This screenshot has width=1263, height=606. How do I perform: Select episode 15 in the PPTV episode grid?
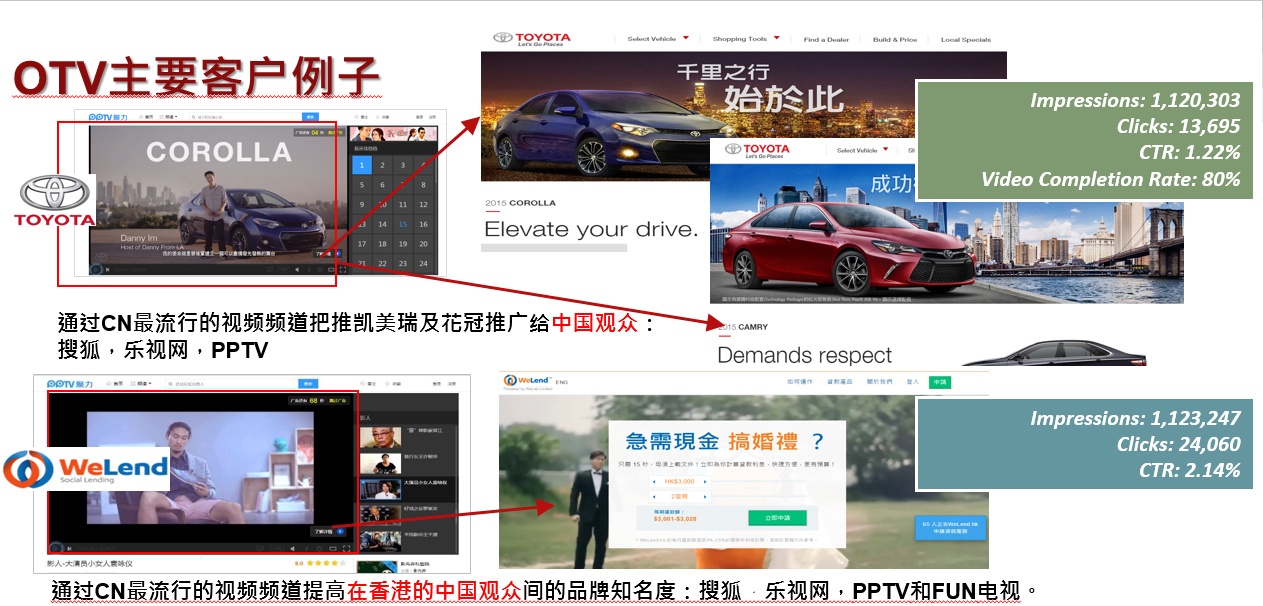coord(402,224)
